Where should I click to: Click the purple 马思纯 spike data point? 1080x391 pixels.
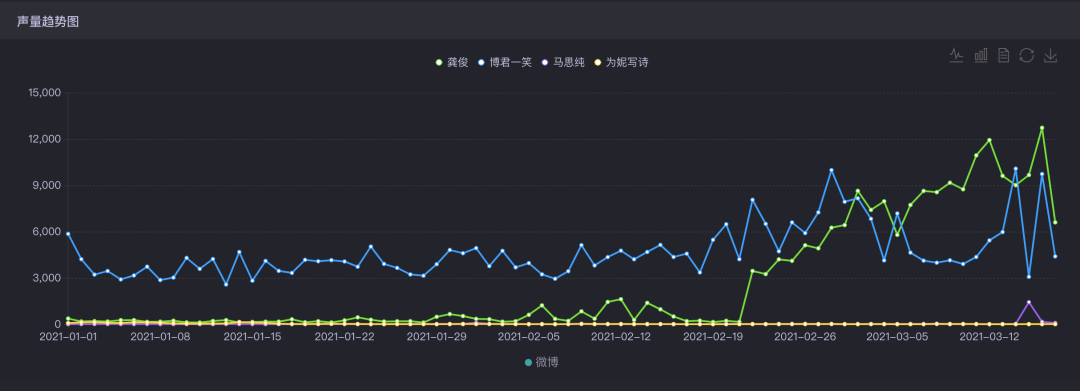[1029, 302]
